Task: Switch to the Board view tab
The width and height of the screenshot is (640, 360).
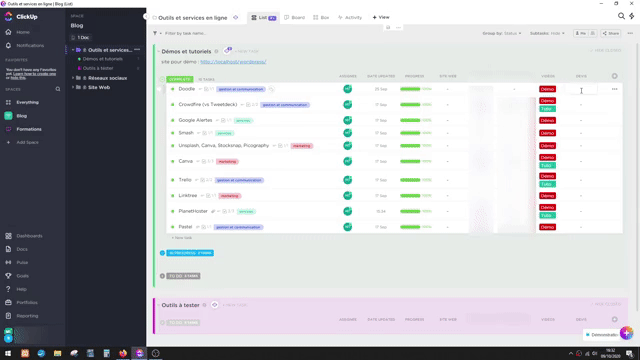Action: pos(294,18)
